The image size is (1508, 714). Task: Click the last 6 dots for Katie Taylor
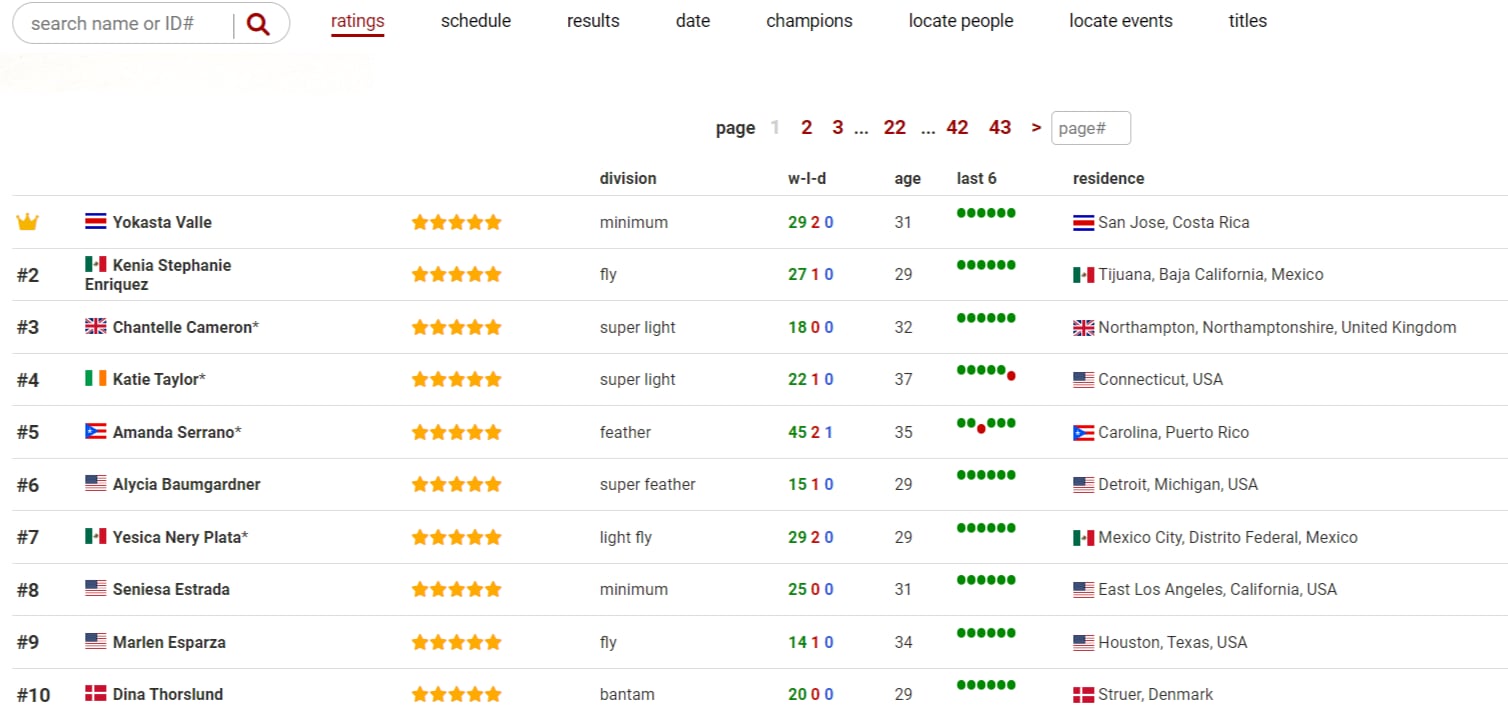[986, 372]
